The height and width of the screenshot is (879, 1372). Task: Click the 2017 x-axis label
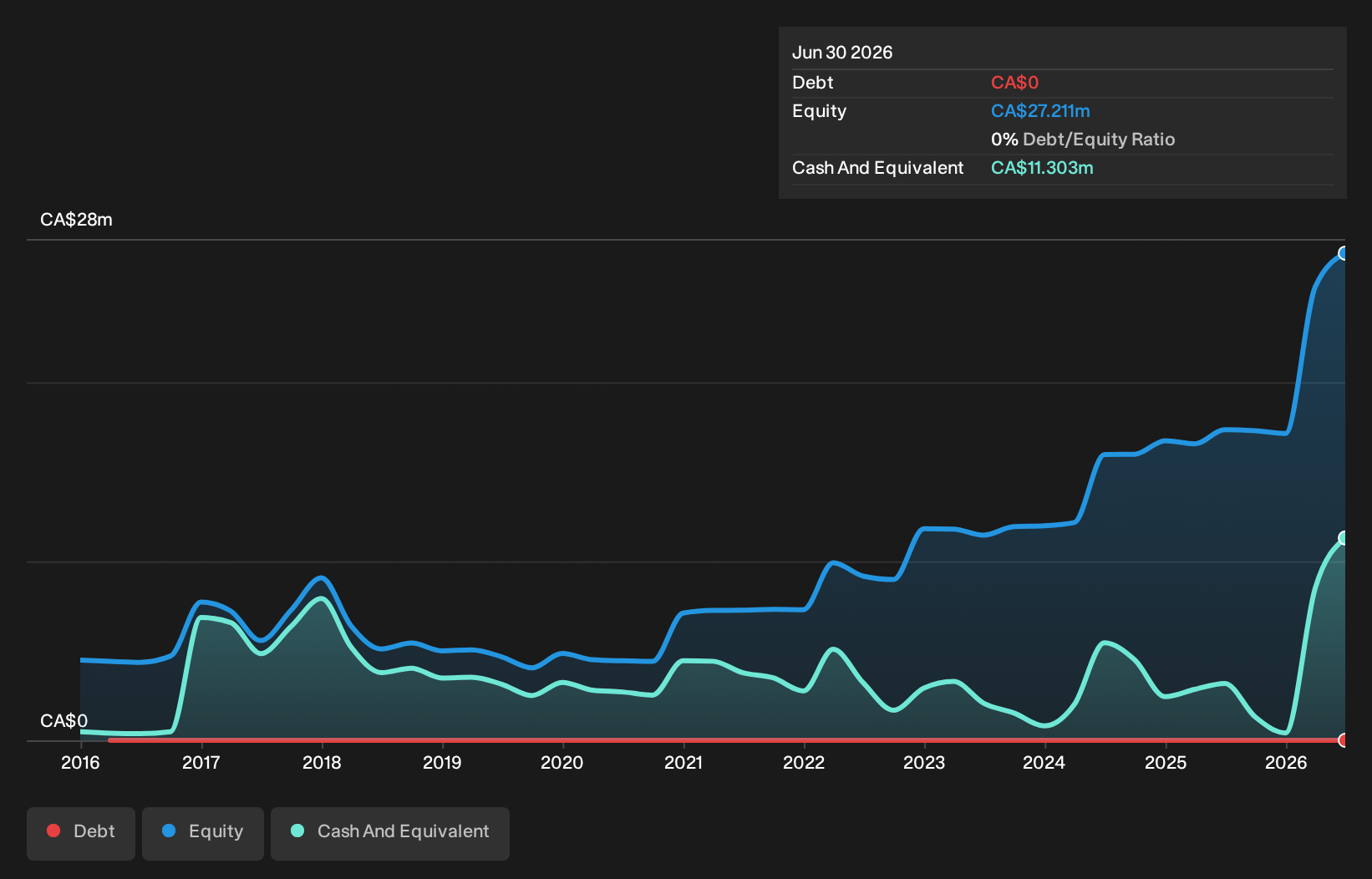coord(201,763)
